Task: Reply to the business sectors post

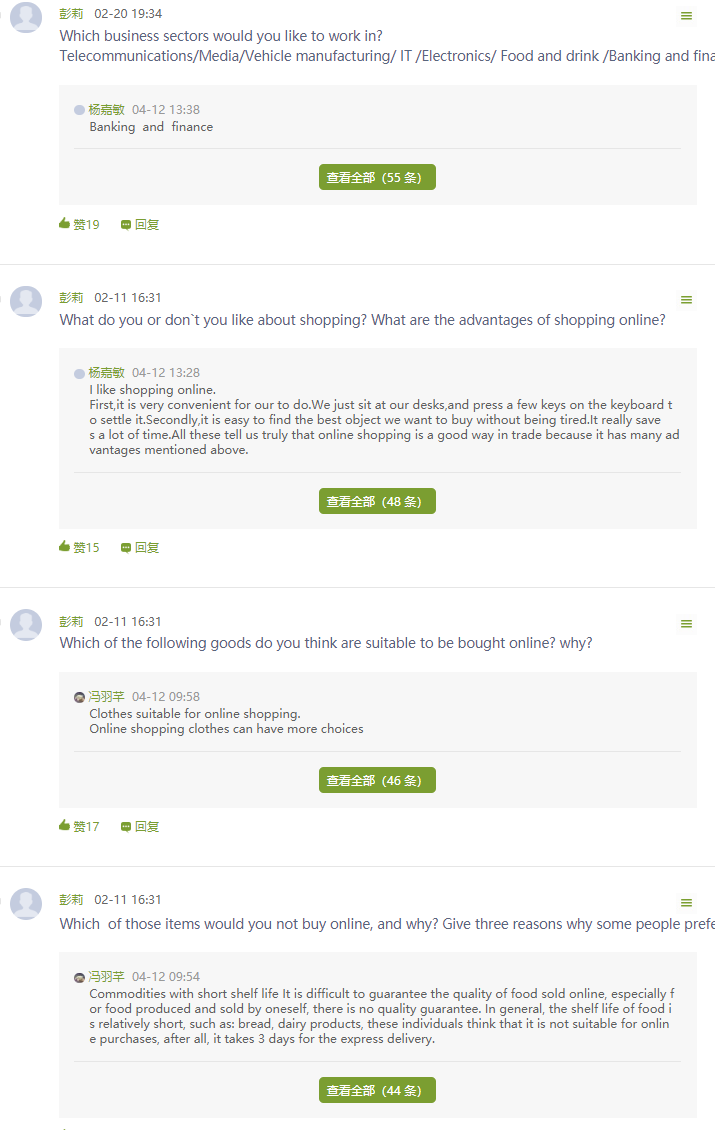Action: 140,224
